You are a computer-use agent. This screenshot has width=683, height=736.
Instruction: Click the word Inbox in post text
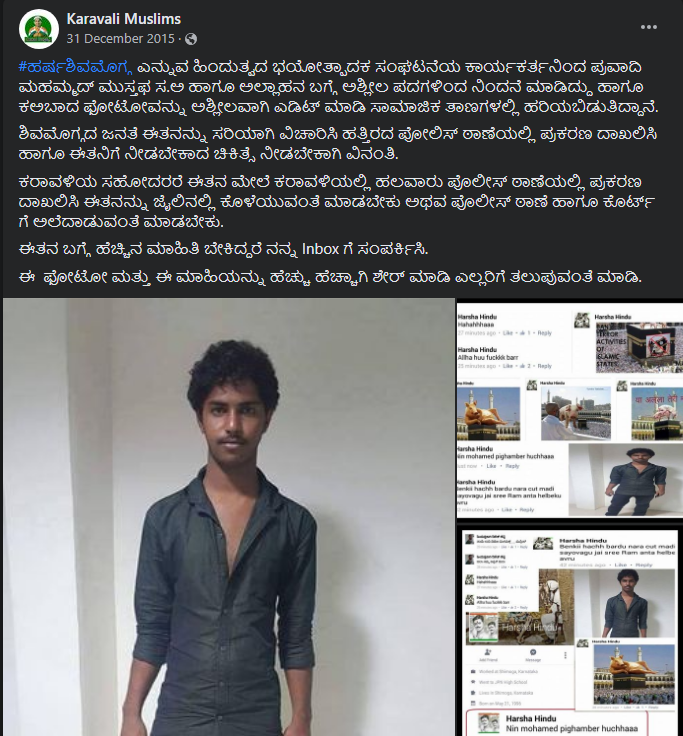click(321, 249)
